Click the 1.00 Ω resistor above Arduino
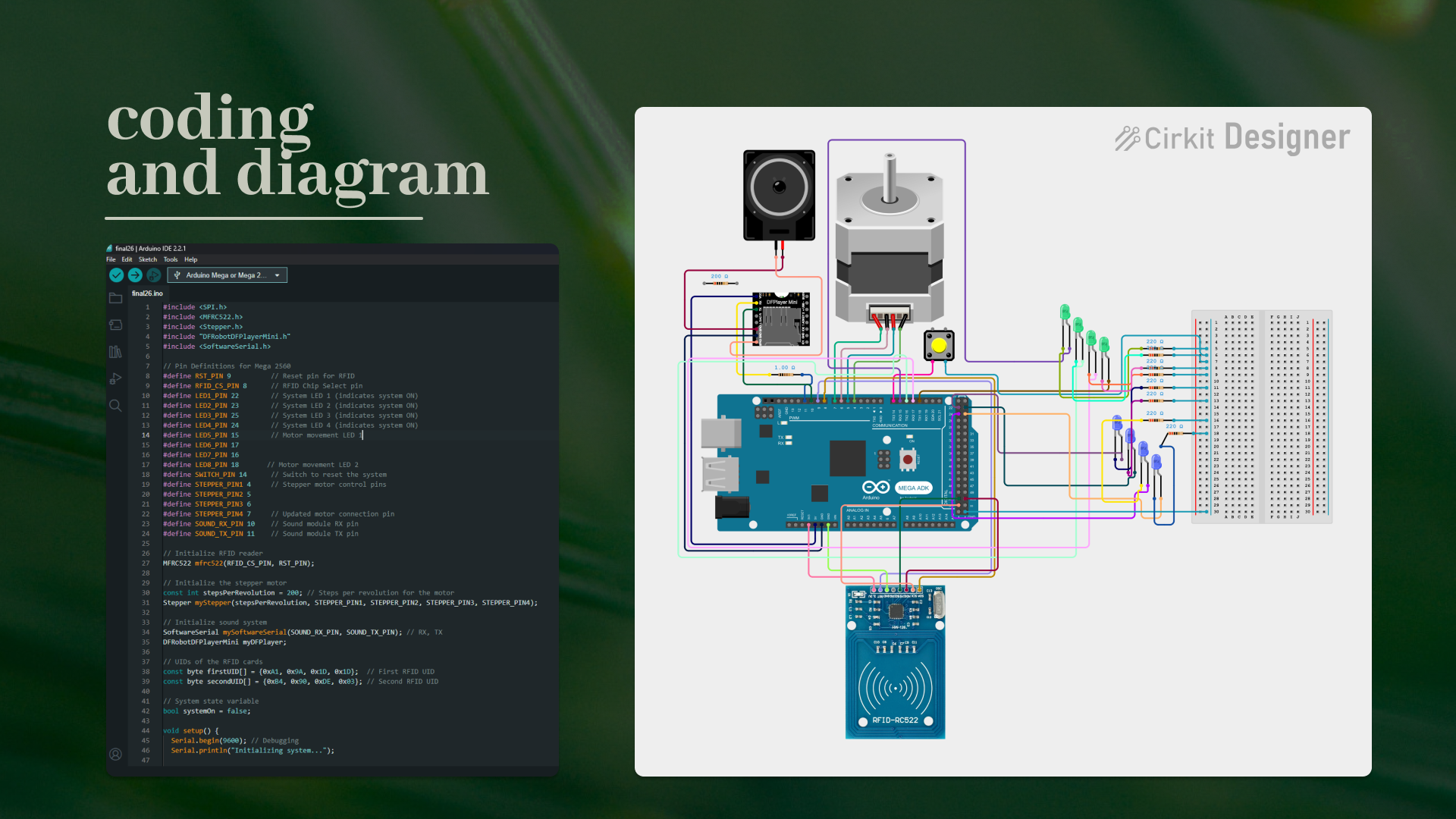Screen dimensions: 1456x819 tap(784, 374)
